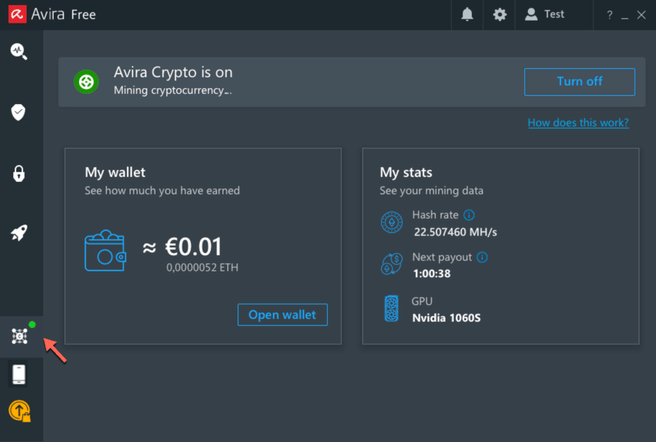Image resolution: width=656 pixels, height=442 pixels.
Task: Click the Open wallet button
Action: 282,315
